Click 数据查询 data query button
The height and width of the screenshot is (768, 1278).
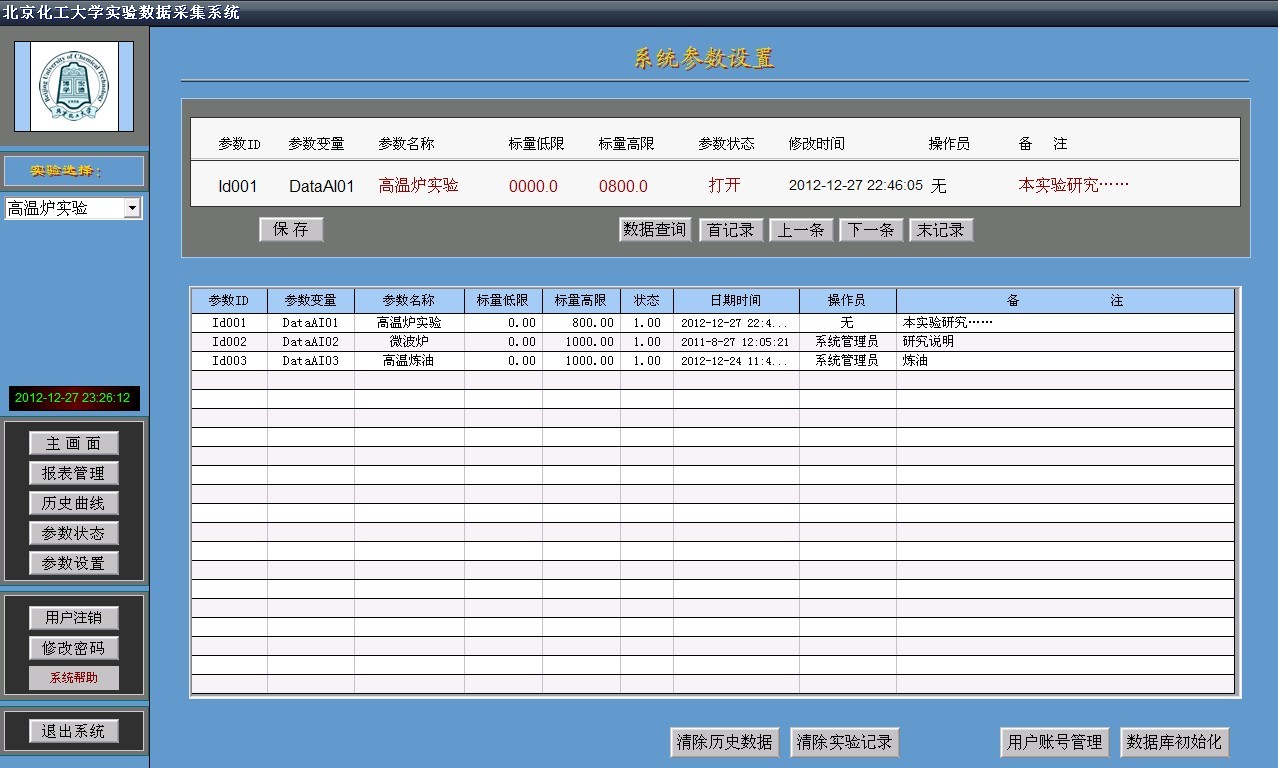(655, 230)
